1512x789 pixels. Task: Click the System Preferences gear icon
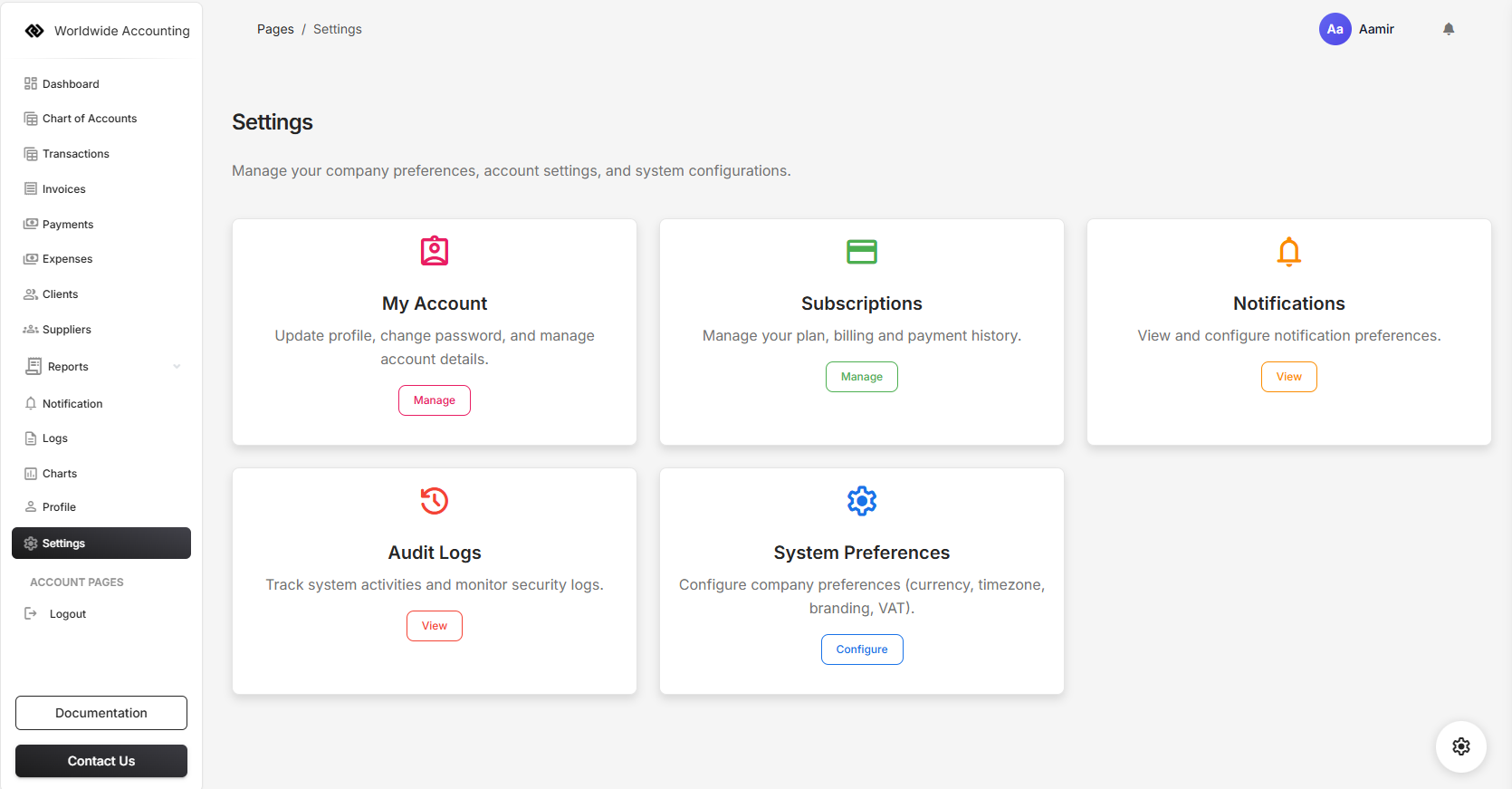point(861,500)
